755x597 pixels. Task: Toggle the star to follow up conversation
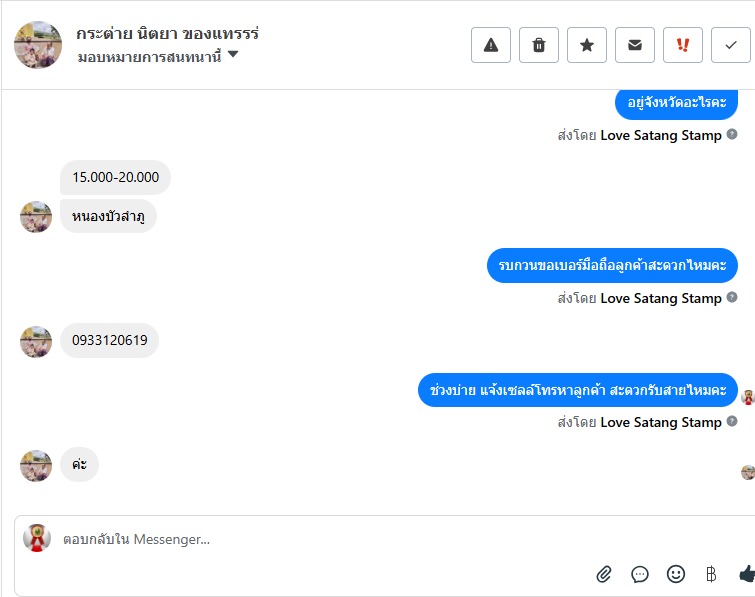coord(587,45)
